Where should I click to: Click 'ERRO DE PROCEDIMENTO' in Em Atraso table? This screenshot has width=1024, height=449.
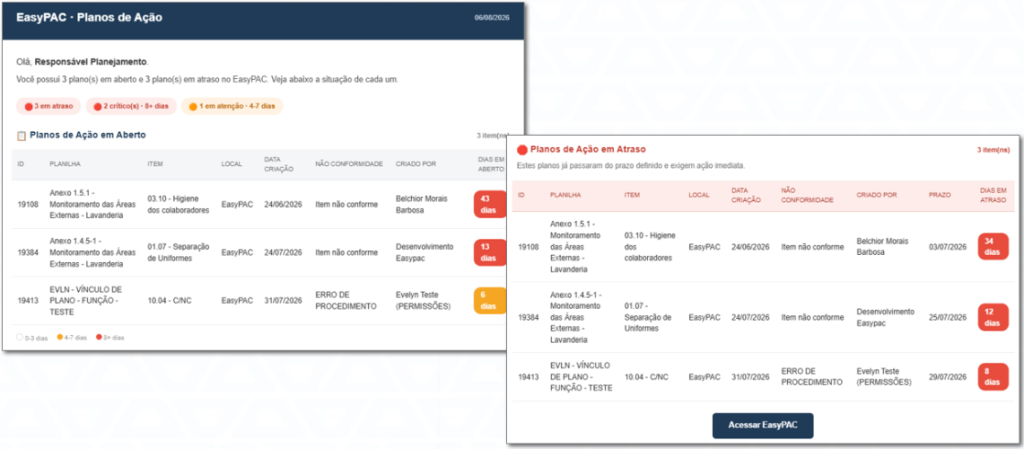click(x=812, y=377)
